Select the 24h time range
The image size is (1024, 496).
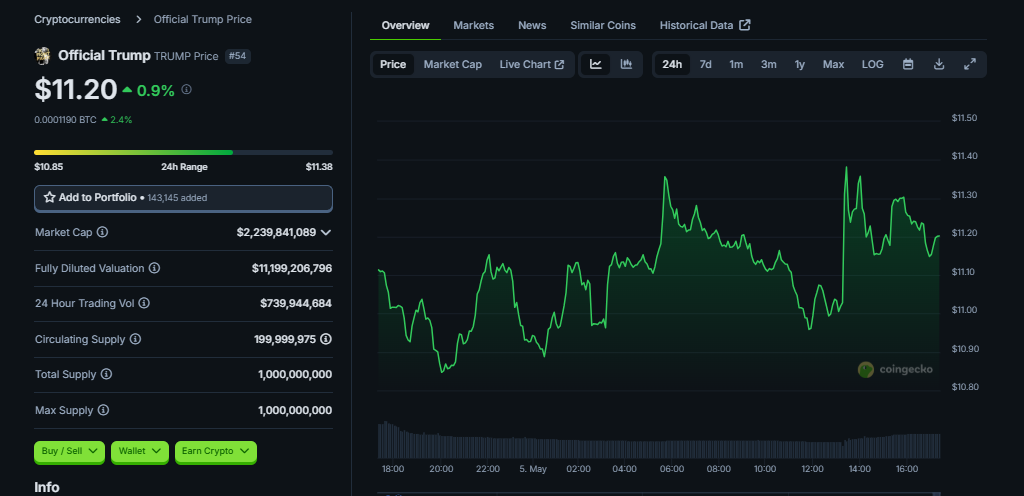672,64
